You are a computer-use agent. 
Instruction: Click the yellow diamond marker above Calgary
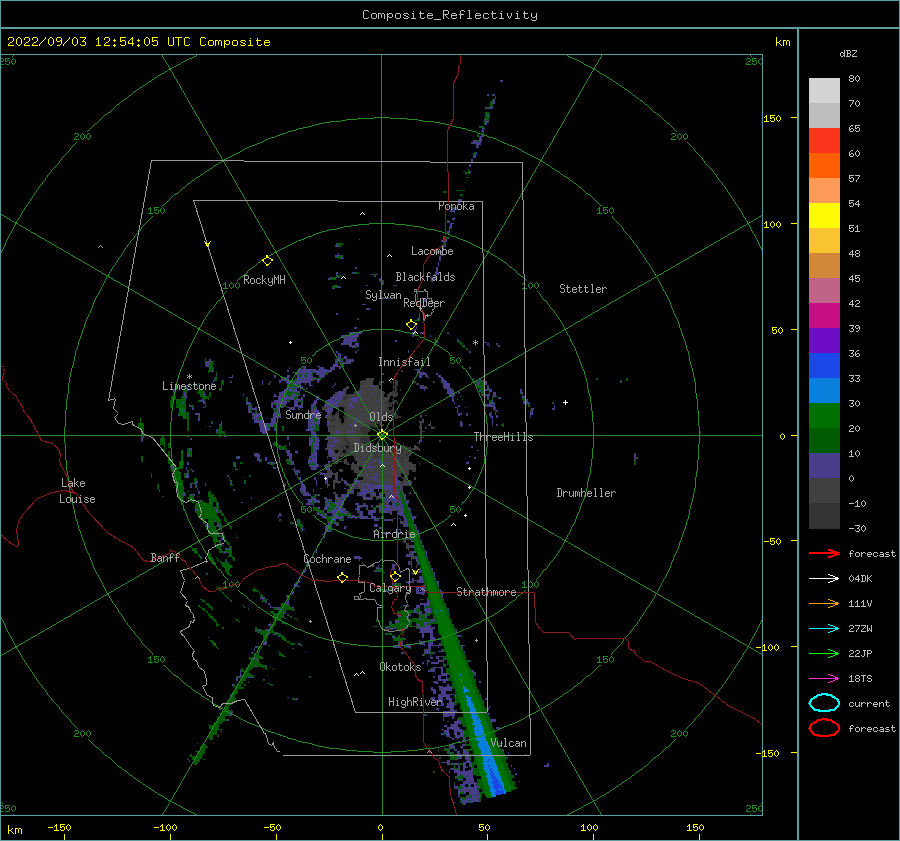tap(395, 576)
